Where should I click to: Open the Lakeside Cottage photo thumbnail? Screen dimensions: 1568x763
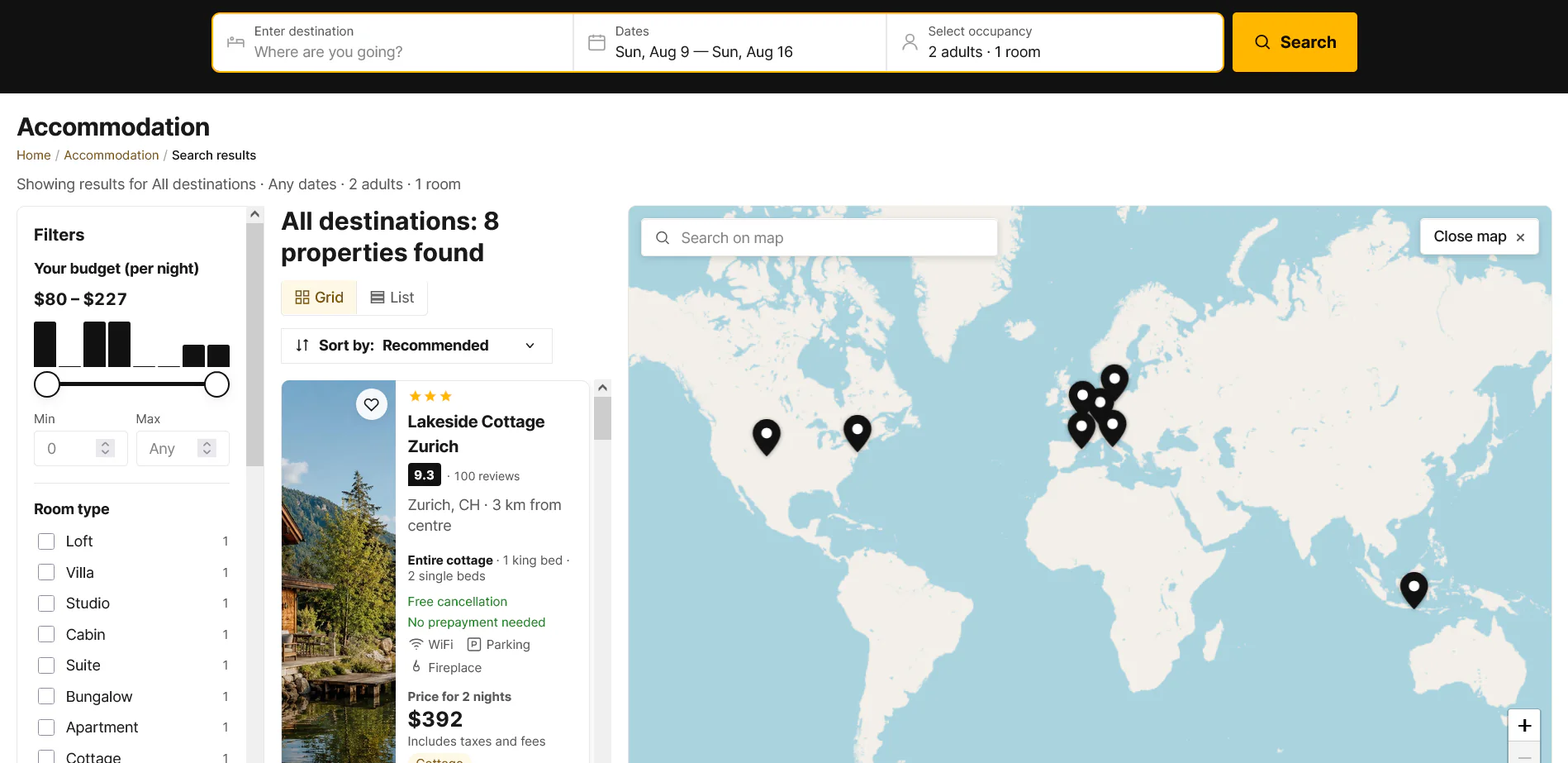coord(339,572)
